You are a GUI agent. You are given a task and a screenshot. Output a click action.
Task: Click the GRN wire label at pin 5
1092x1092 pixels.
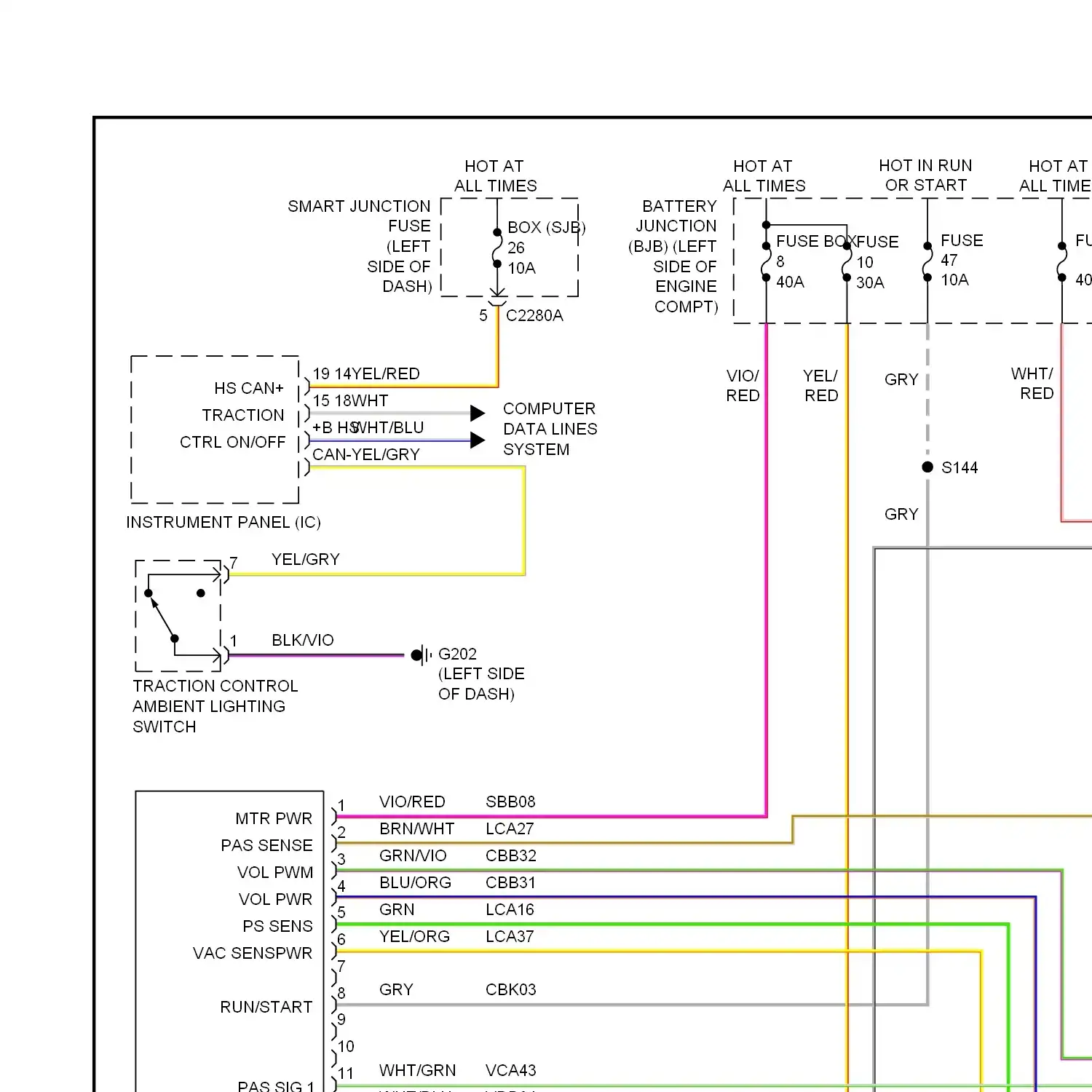click(397, 909)
